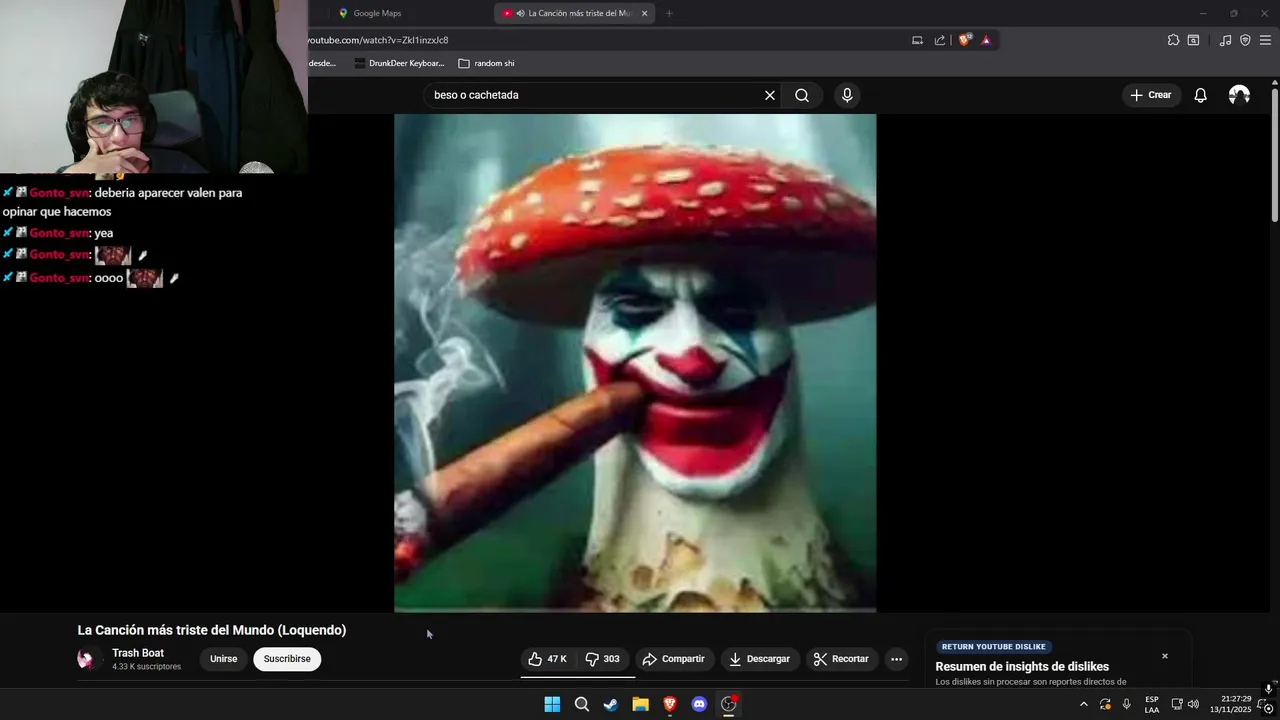Open the Brave hamburger main menu
The image size is (1280, 720).
(x=1265, y=40)
